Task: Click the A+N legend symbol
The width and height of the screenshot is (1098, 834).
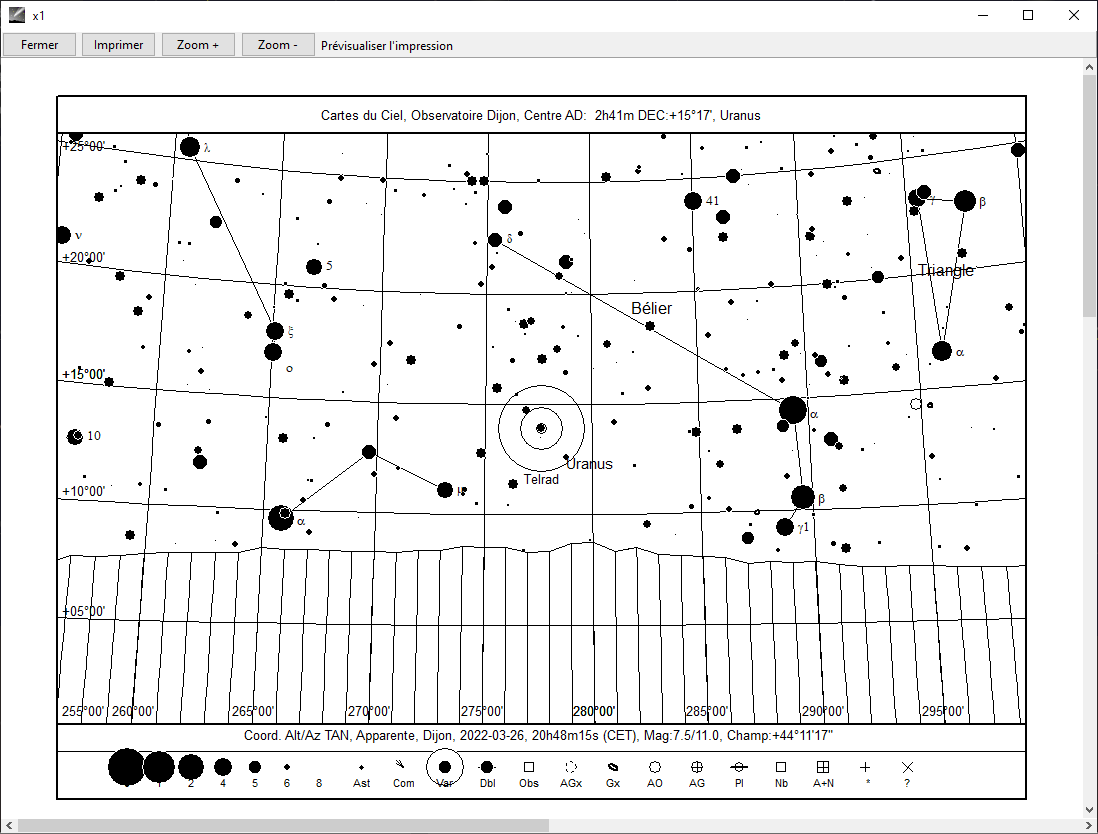Action: [823, 767]
